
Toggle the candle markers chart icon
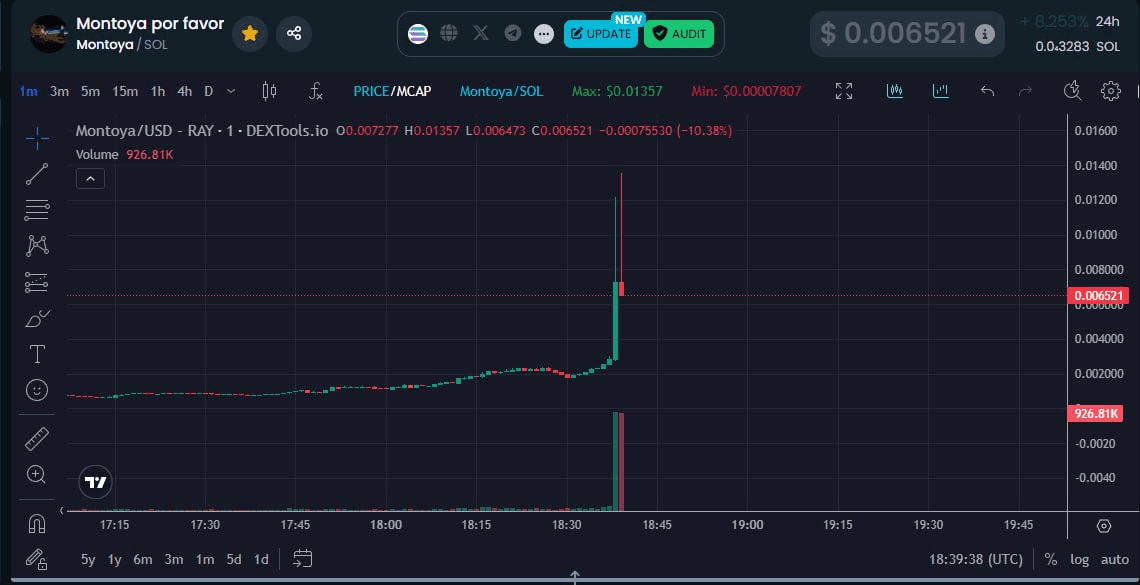pos(895,91)
